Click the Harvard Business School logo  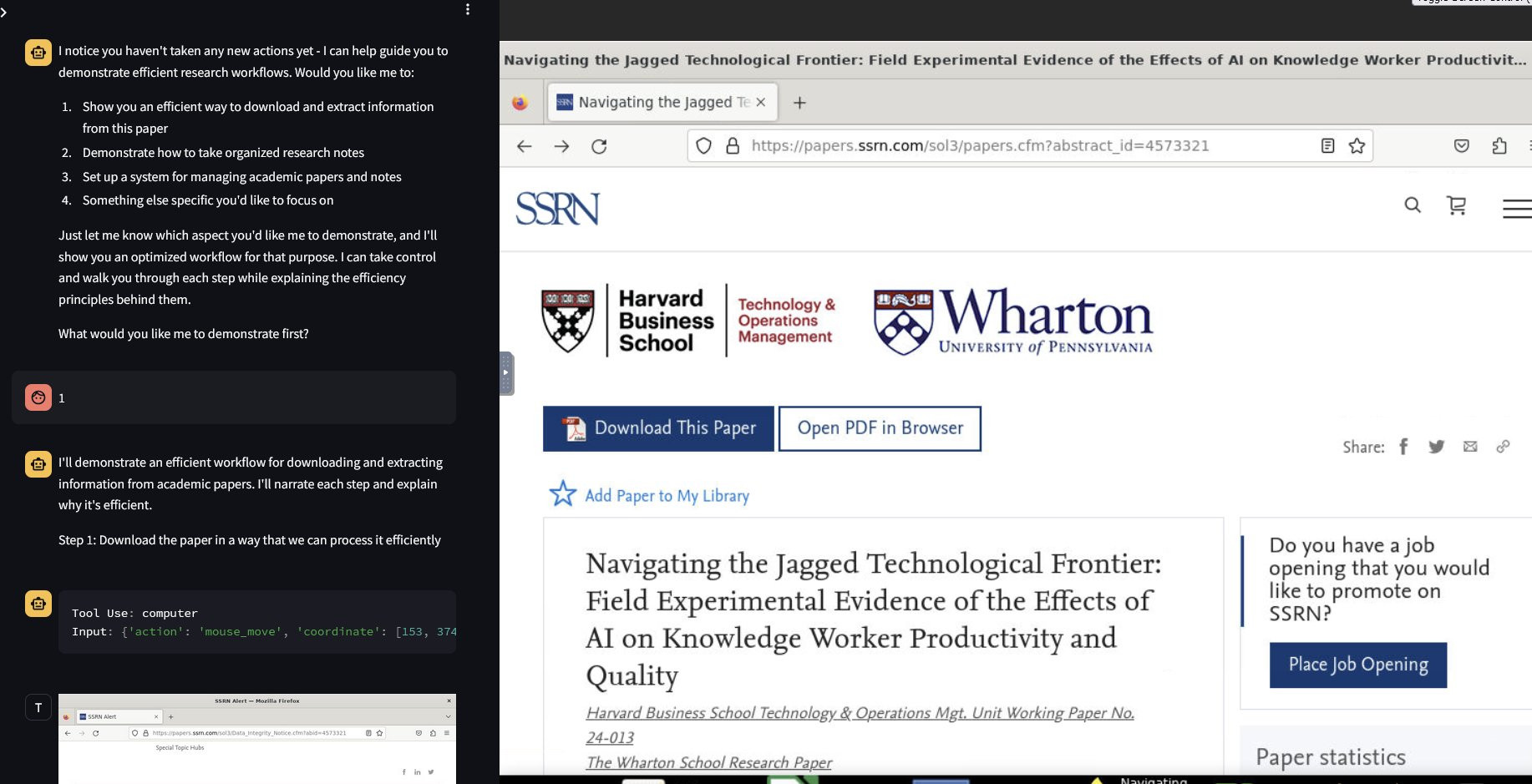(688, 321)
